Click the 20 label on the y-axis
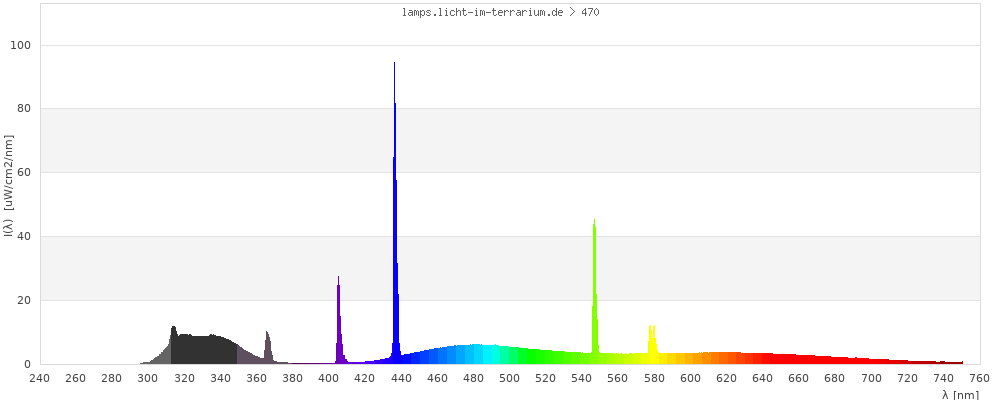Screen dimensions: 1000x400 click(x=24, y=300)
